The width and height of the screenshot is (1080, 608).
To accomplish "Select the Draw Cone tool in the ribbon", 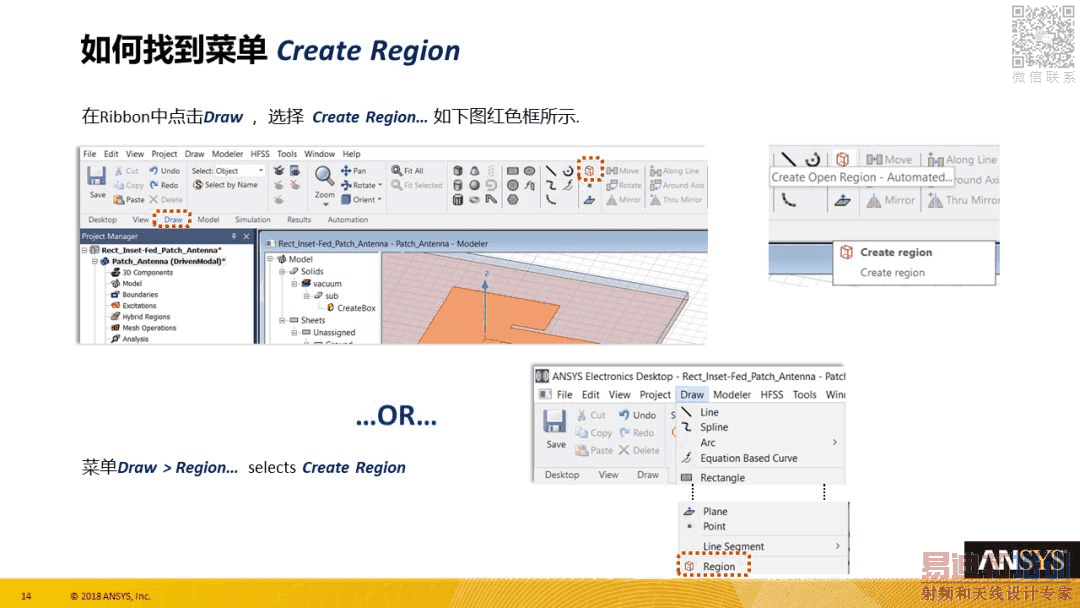I will coord(474,171).
